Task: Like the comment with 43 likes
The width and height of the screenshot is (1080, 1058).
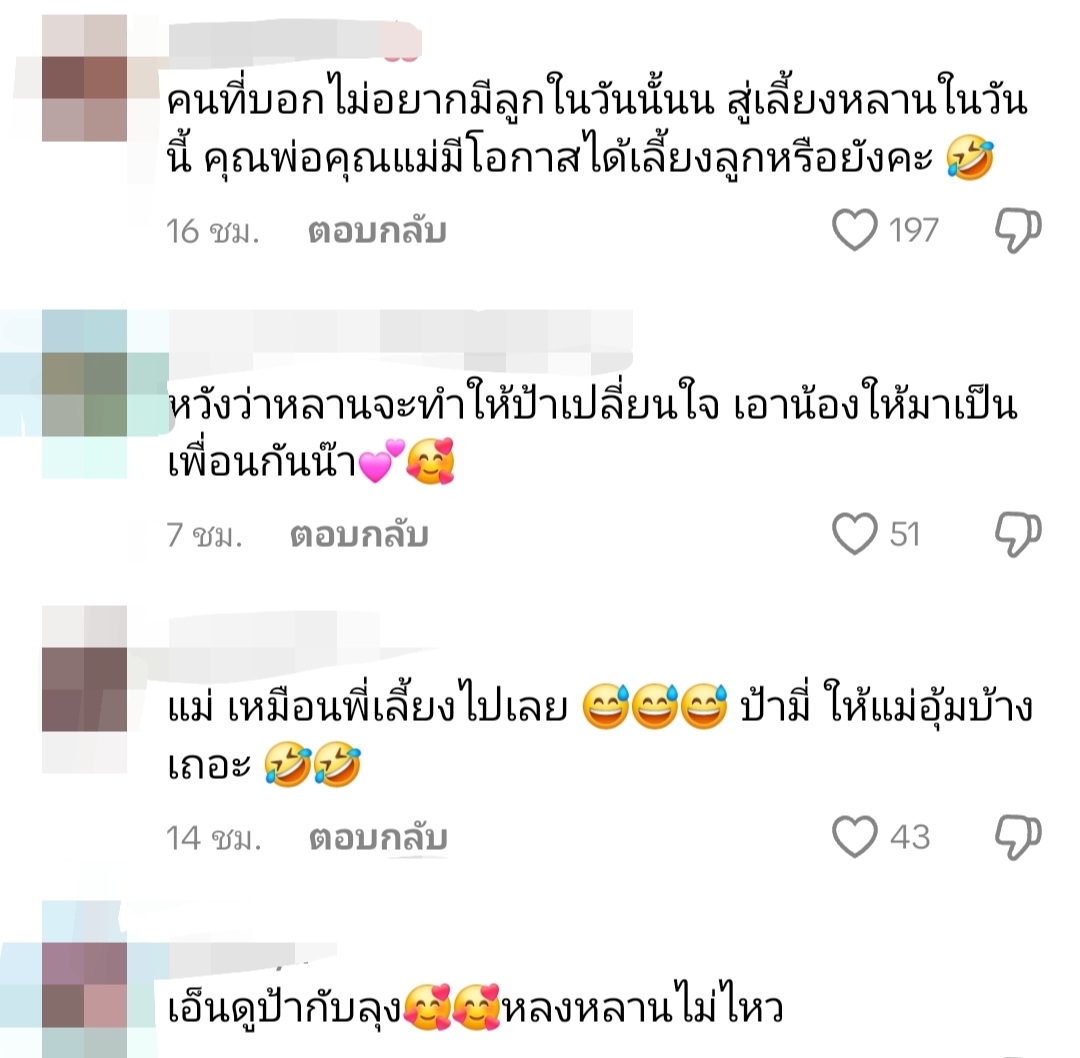Action: coord(855,837)
